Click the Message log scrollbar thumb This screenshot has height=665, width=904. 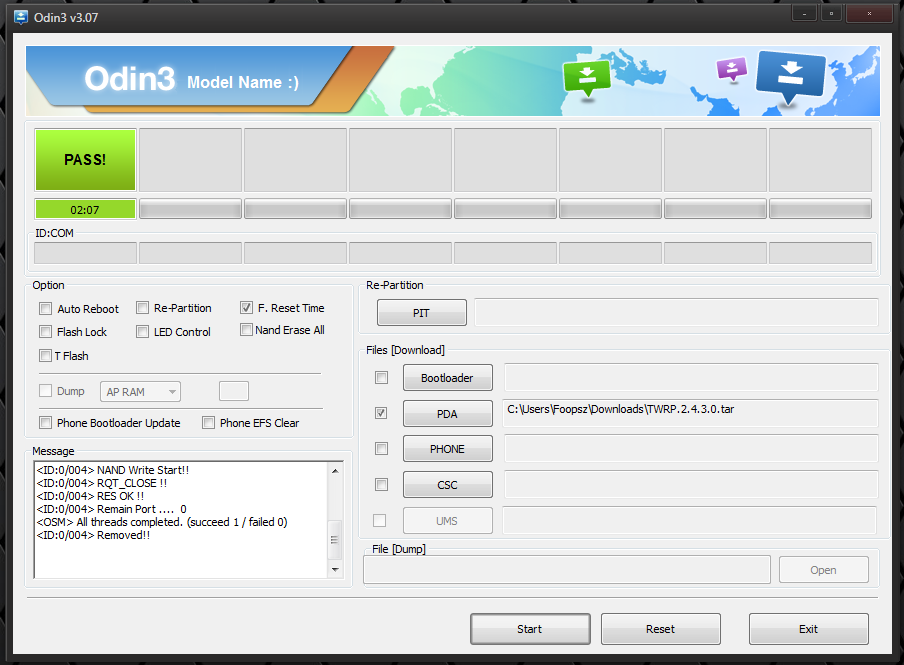pos(334,540)
